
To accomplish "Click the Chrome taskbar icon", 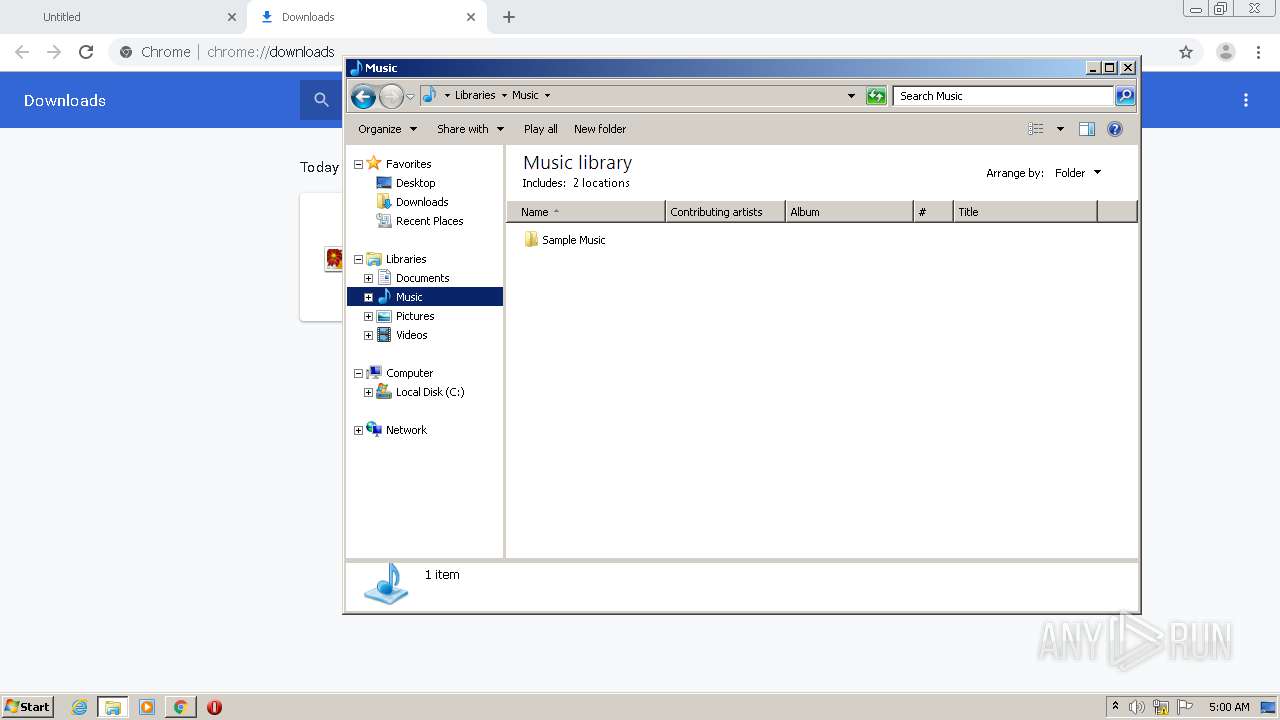I will pyautogui.click(x=180, y=707).
